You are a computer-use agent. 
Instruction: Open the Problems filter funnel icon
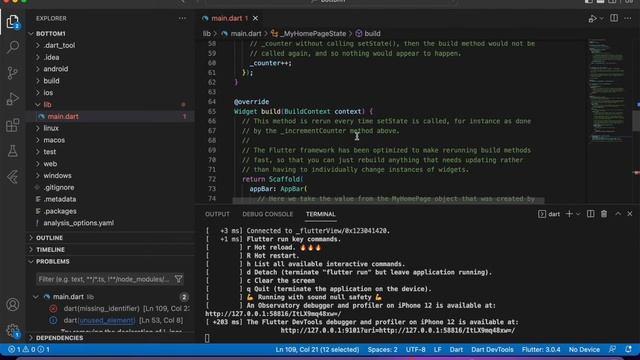click(178, 279)
